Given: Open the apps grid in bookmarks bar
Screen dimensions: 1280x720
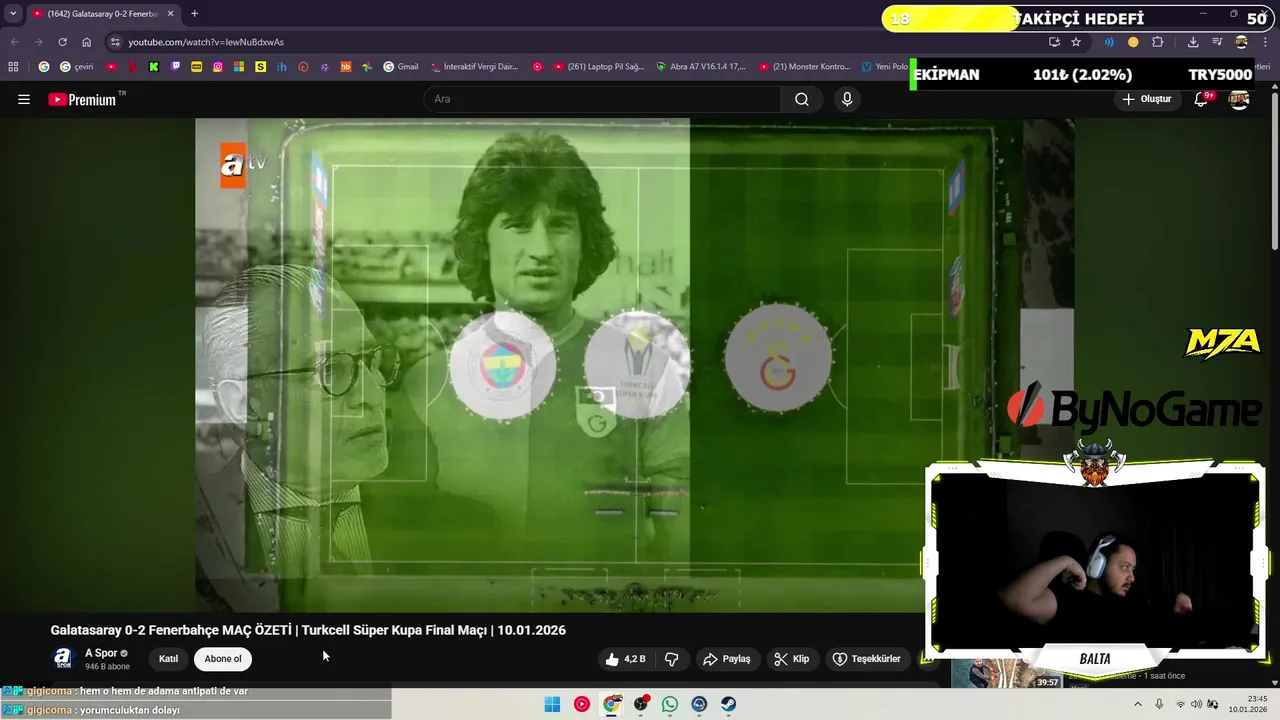Looking at the screenshot, I should coord(13,67).
